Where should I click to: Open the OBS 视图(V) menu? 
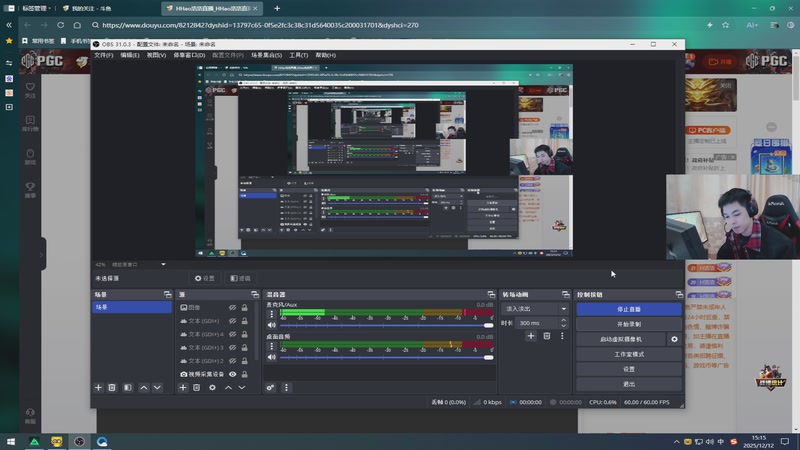[x=156, y=55]
